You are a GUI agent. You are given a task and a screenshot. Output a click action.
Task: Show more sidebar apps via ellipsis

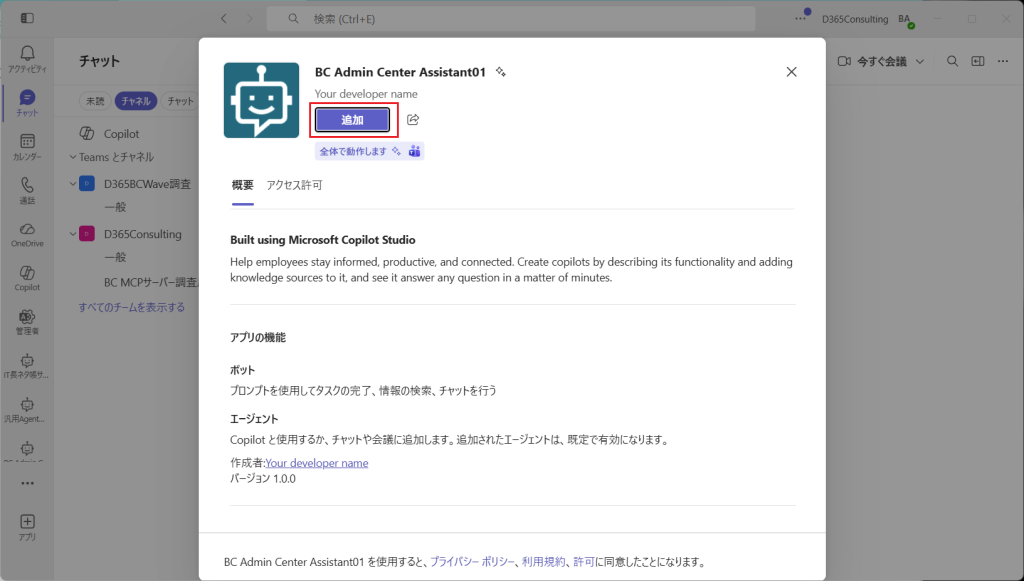pos(27,484)
